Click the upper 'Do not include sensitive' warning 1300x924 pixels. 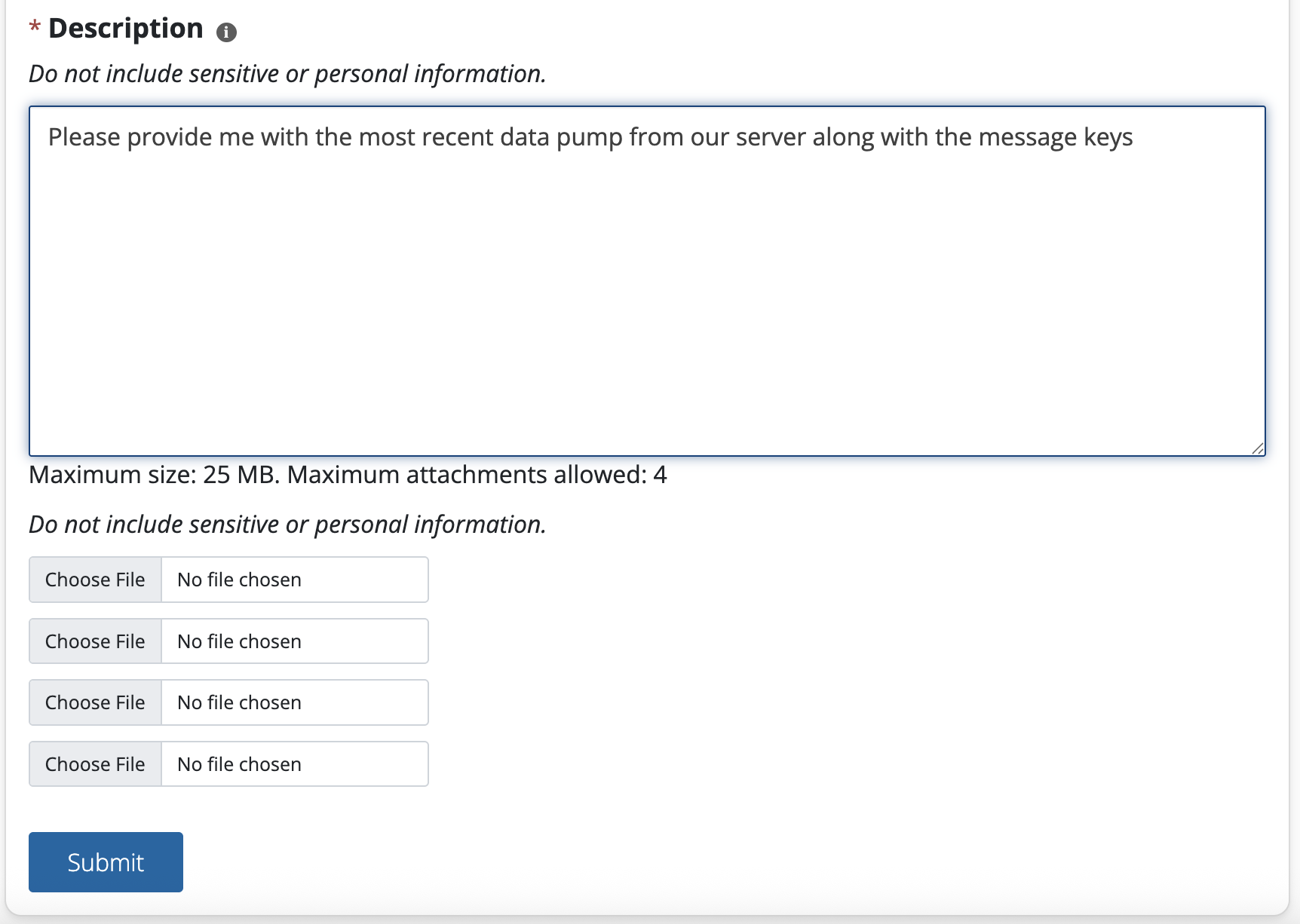[287, 73]
